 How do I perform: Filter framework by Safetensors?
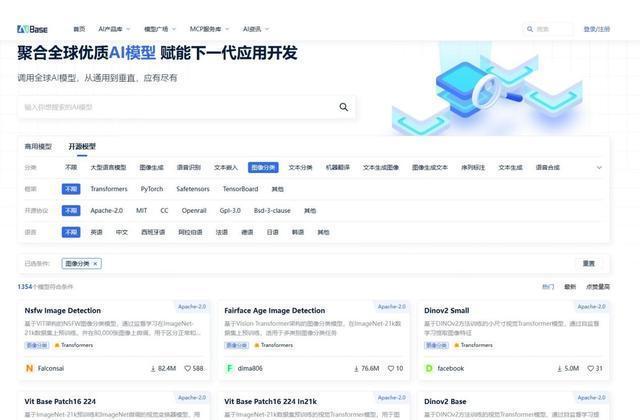193,189
